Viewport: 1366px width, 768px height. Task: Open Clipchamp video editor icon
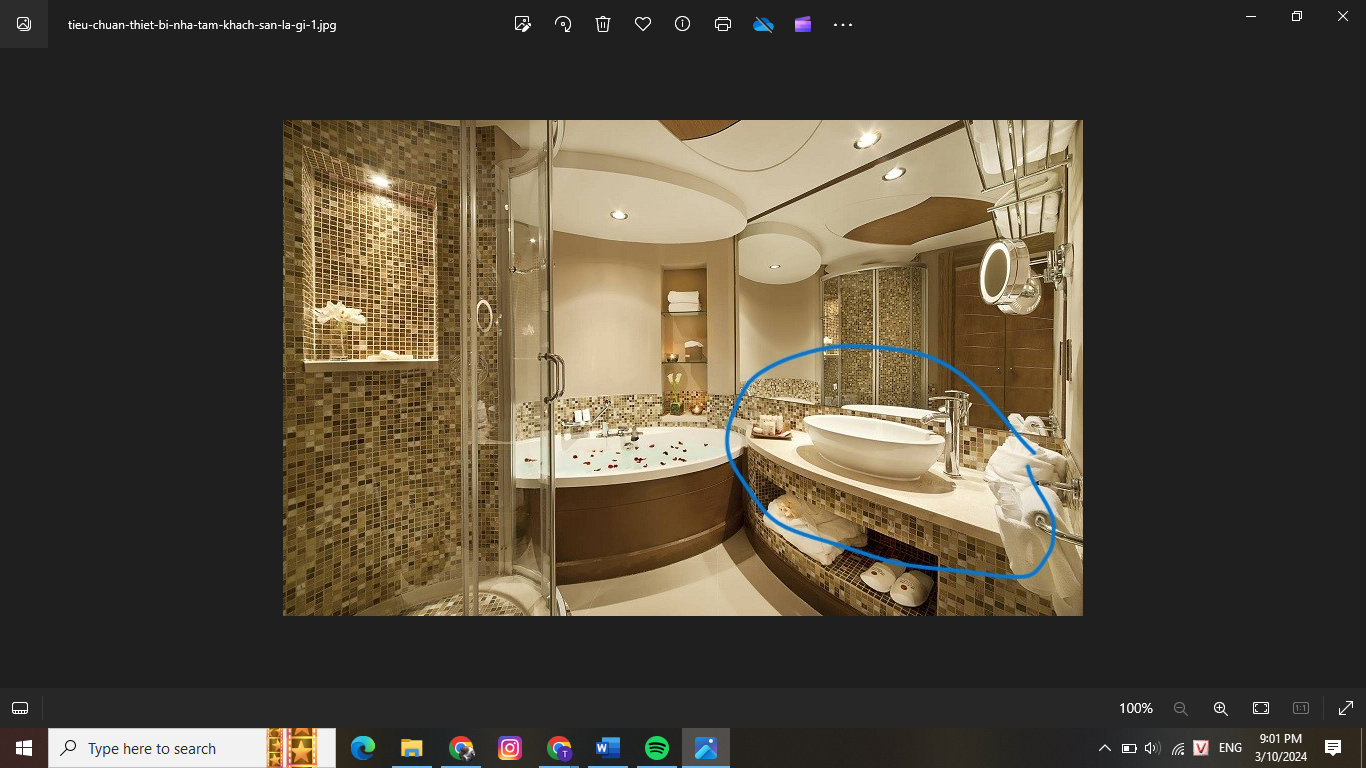803,24
